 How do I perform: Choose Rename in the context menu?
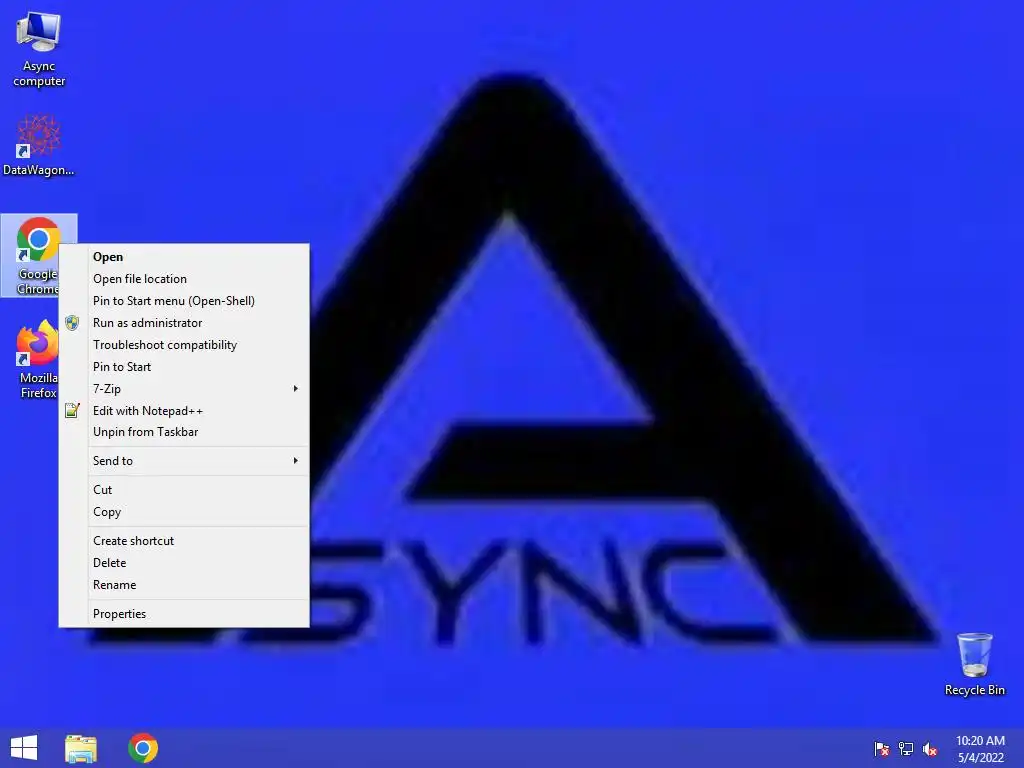tap(184, 584)
